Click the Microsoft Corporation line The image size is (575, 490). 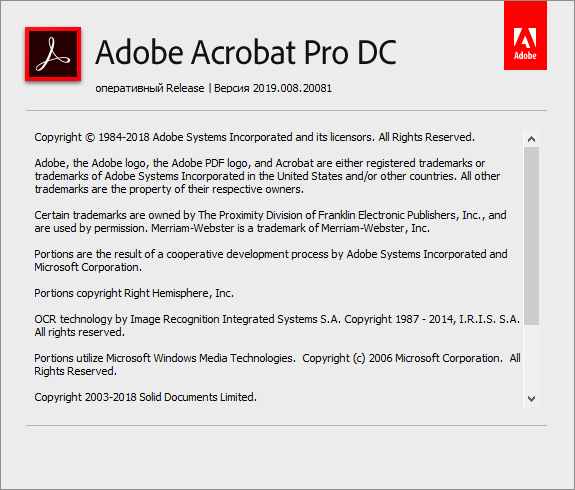[x=88, y=267]
